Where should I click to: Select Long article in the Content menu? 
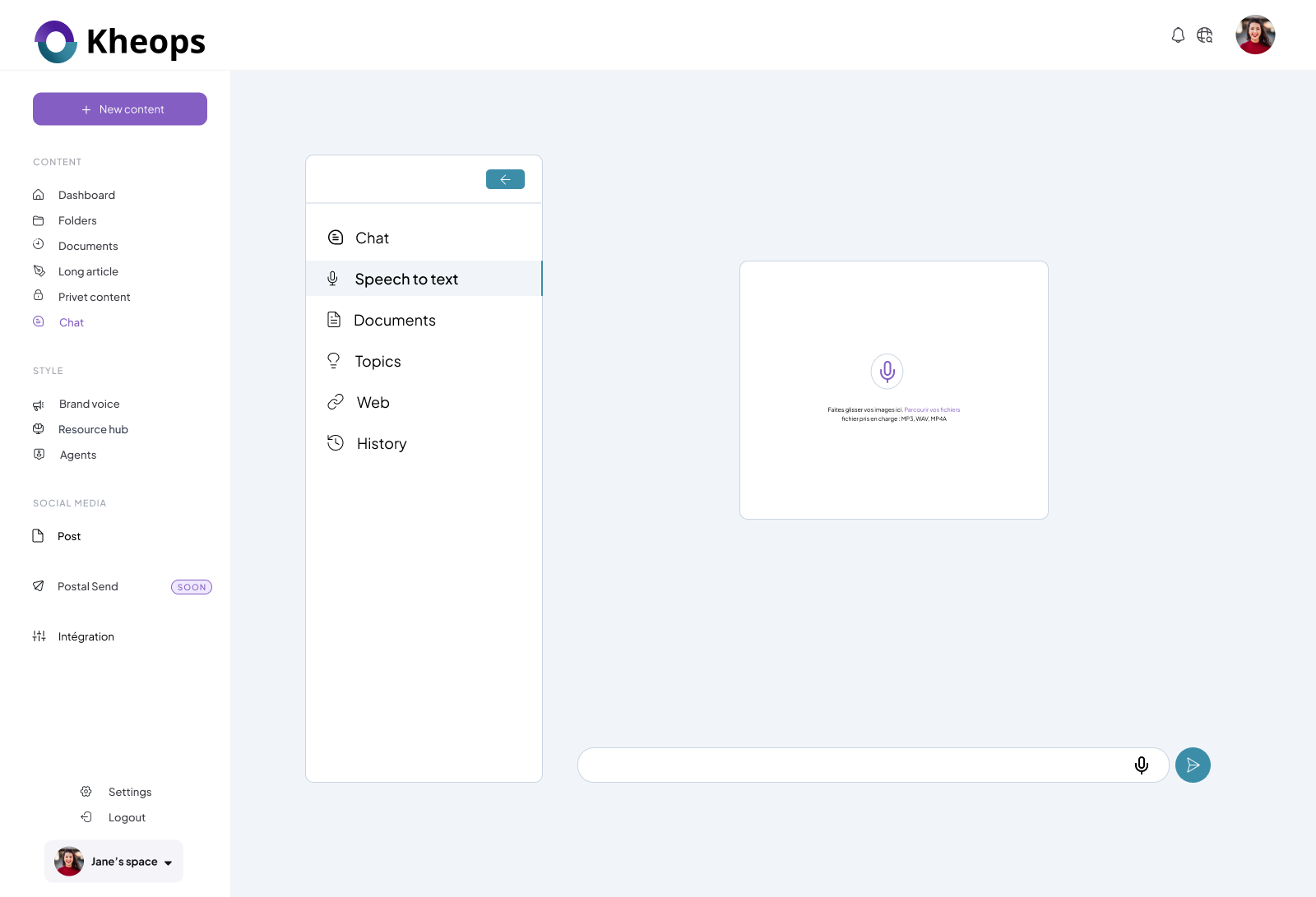[88, 271]
